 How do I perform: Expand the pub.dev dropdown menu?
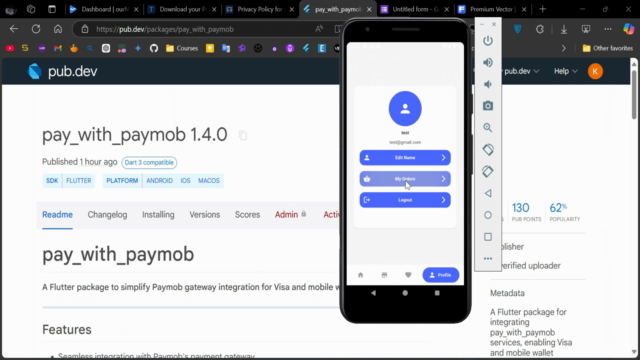pyautogui.click(x=521, y=71)
